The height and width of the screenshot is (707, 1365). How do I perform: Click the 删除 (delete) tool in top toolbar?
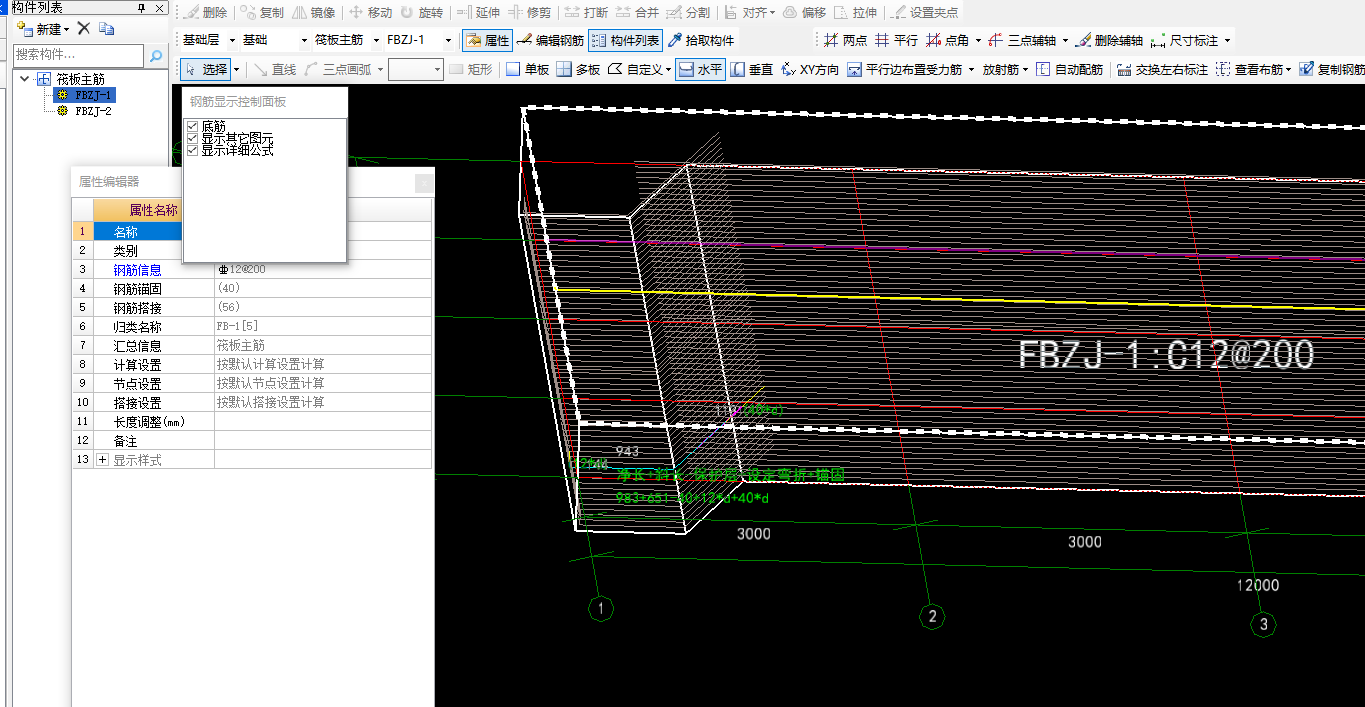coord(205,13)
